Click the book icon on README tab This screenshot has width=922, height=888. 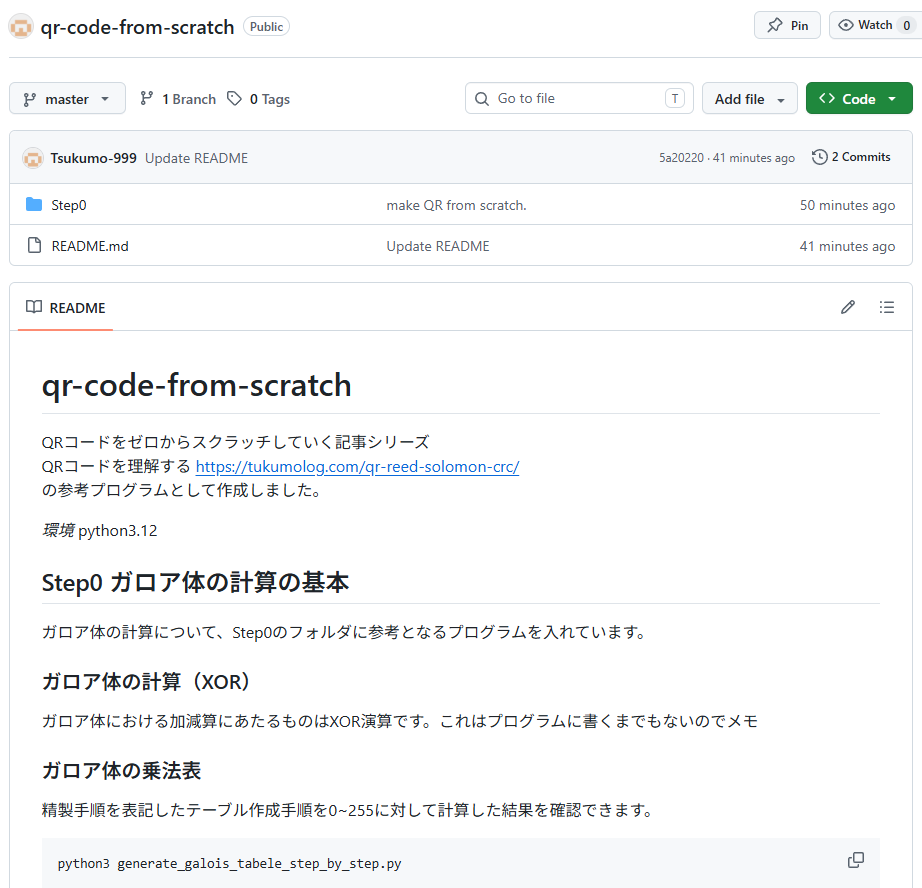[34, 307]
